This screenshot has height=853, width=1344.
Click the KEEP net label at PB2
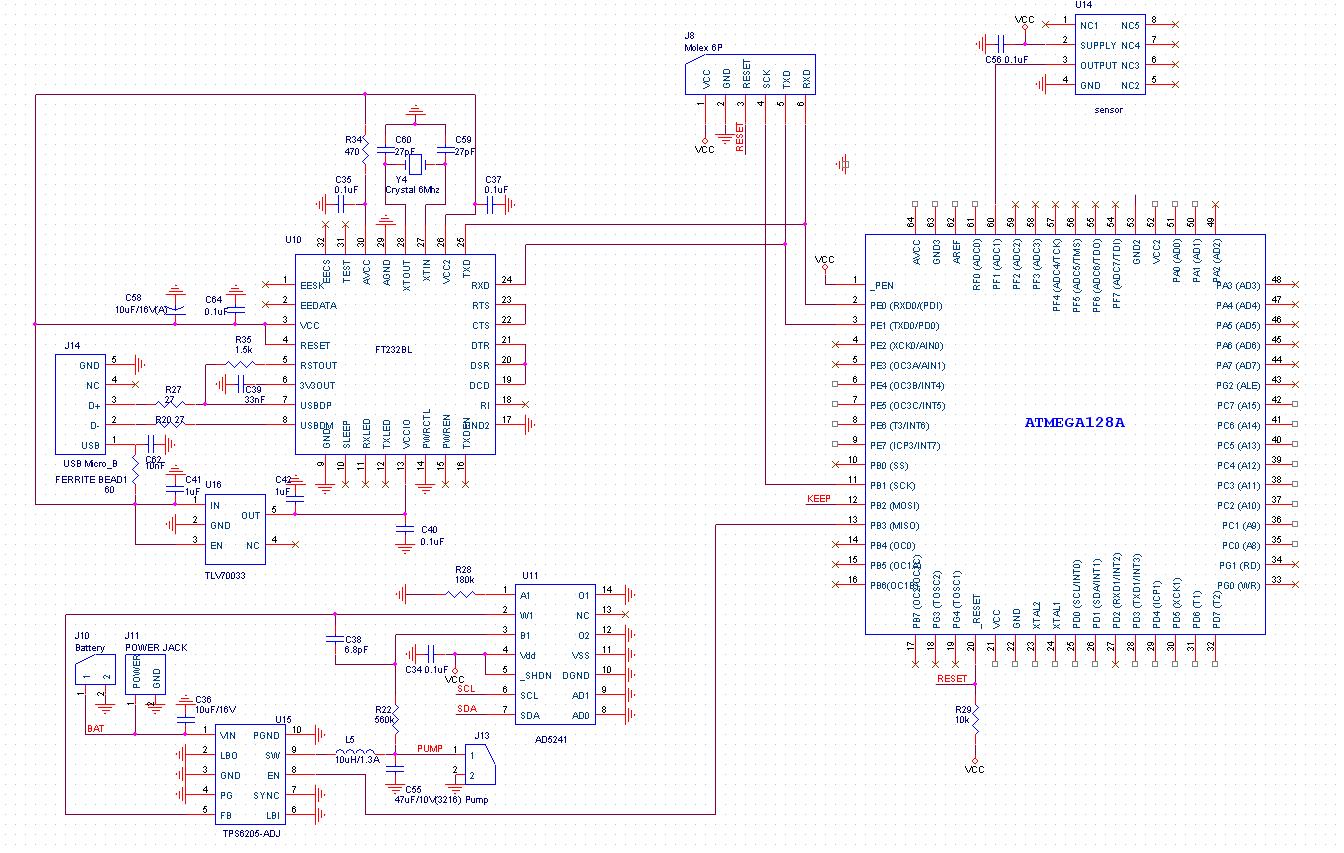819,499
